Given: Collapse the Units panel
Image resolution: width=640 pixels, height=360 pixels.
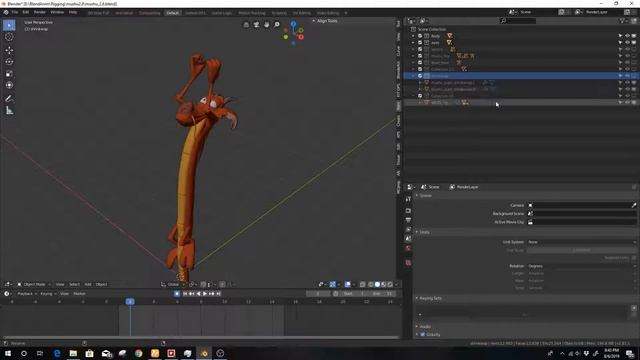Looking at the screenshot, I should pyautogui.click(x=423, y=232).
